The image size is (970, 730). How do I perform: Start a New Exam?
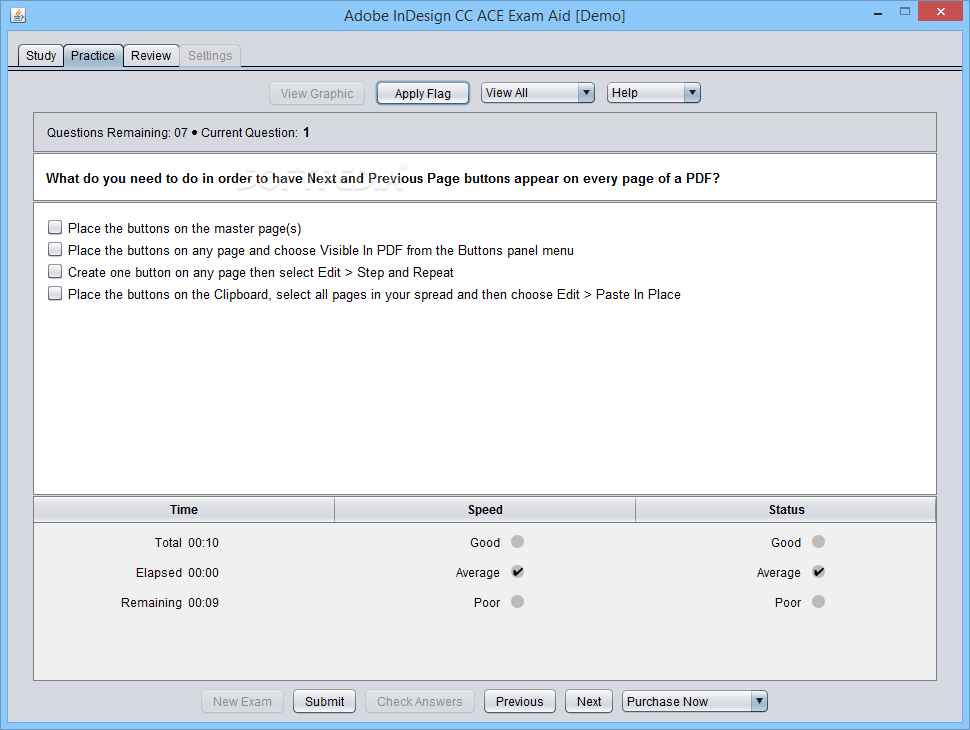click(x=242, y=702)
